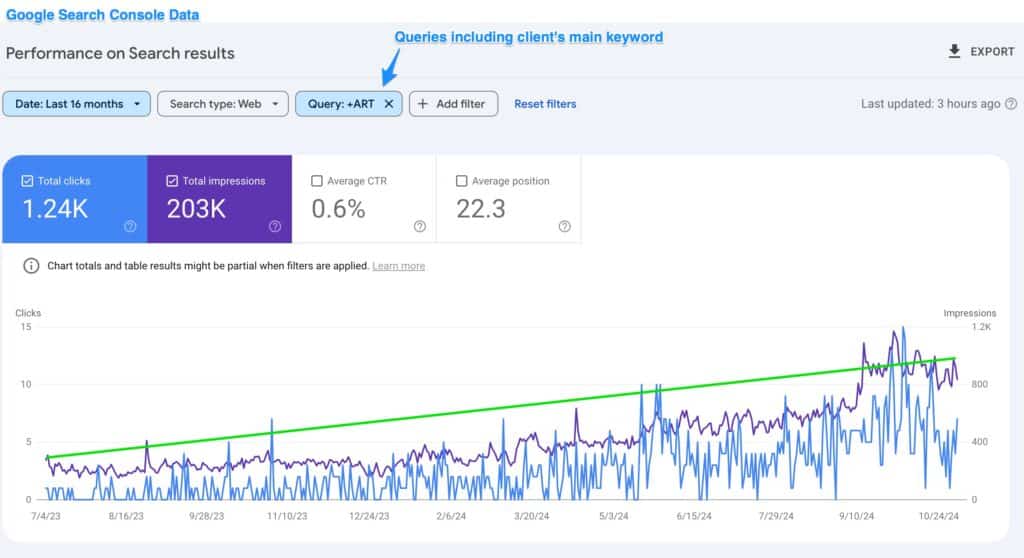Click help icon in Average position card
The height and width of the screenshot is (558, 1024).
564,226
